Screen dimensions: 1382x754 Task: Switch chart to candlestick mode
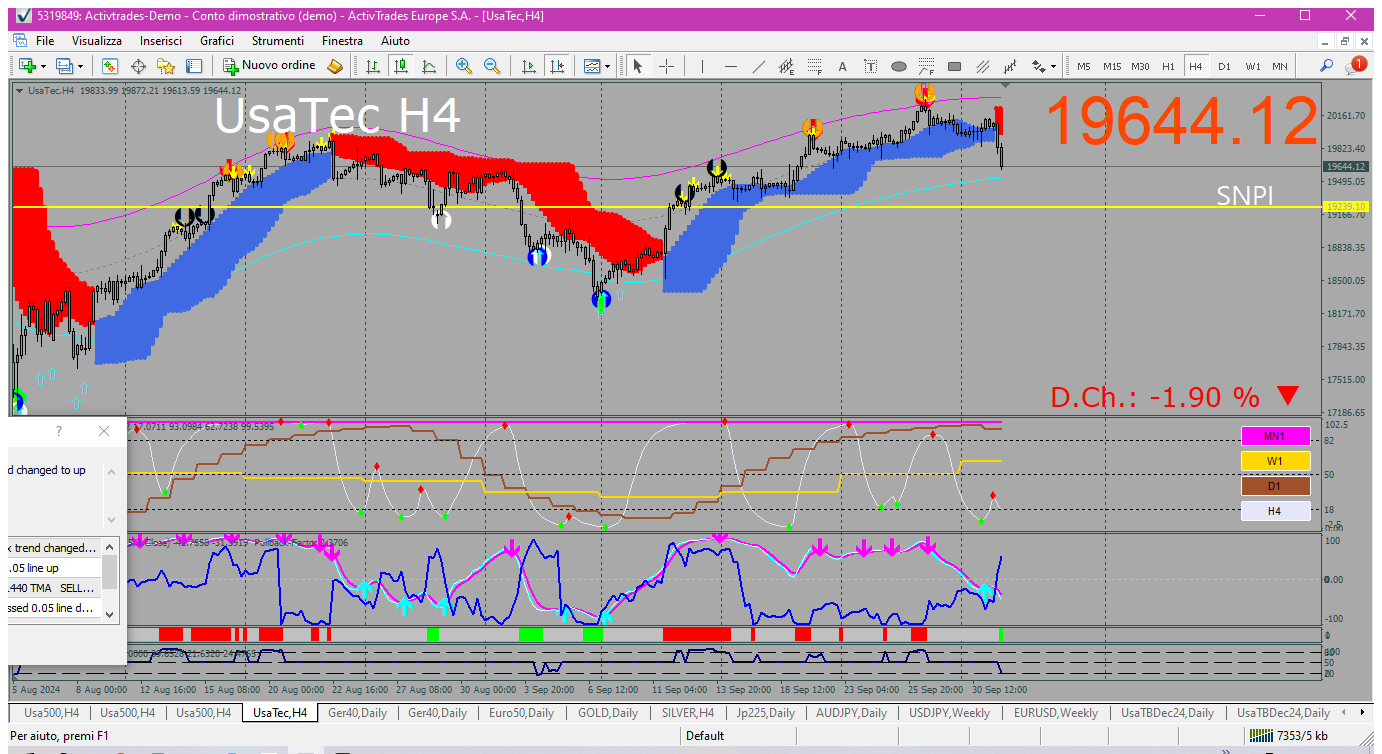pyautogui.click(x=401, y=66)
